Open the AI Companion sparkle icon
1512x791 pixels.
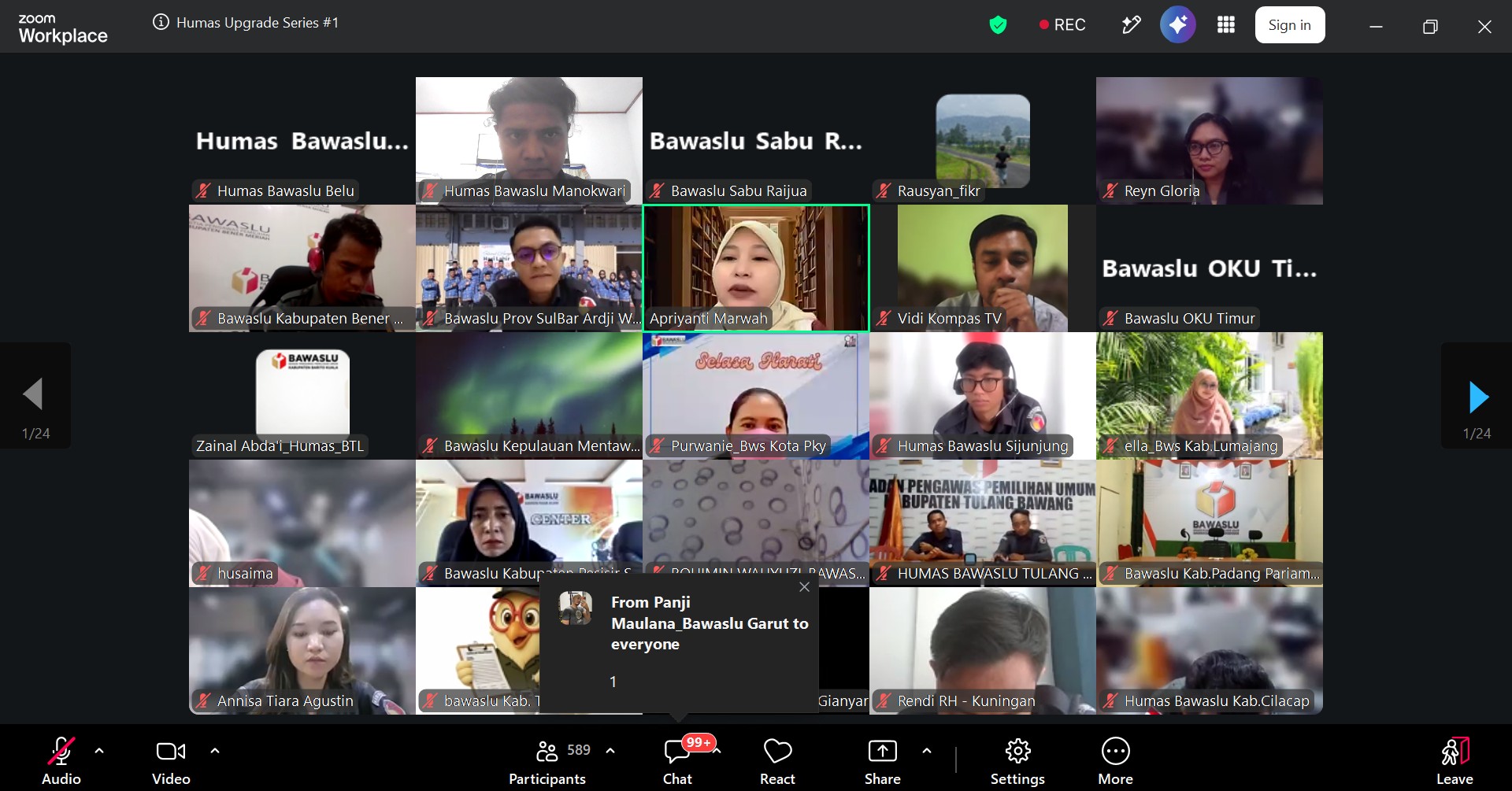point(1177,25)
